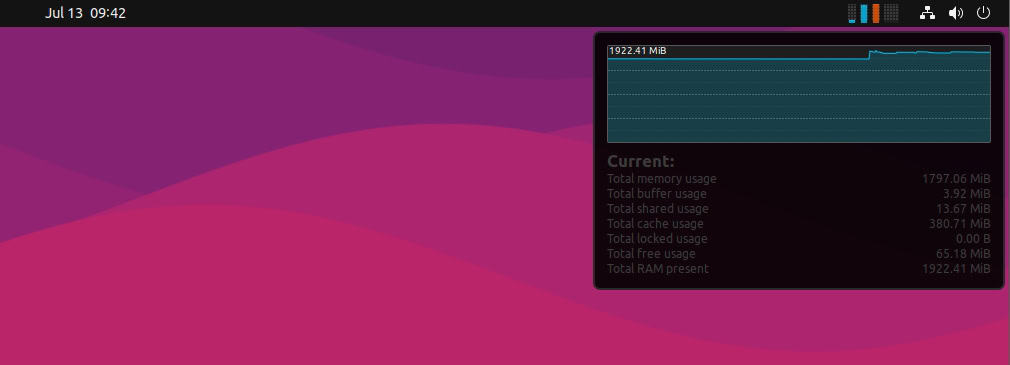1010x365 pixels.
Task: Select the "Total memory usage" label
Action: (x=662, y=179)
